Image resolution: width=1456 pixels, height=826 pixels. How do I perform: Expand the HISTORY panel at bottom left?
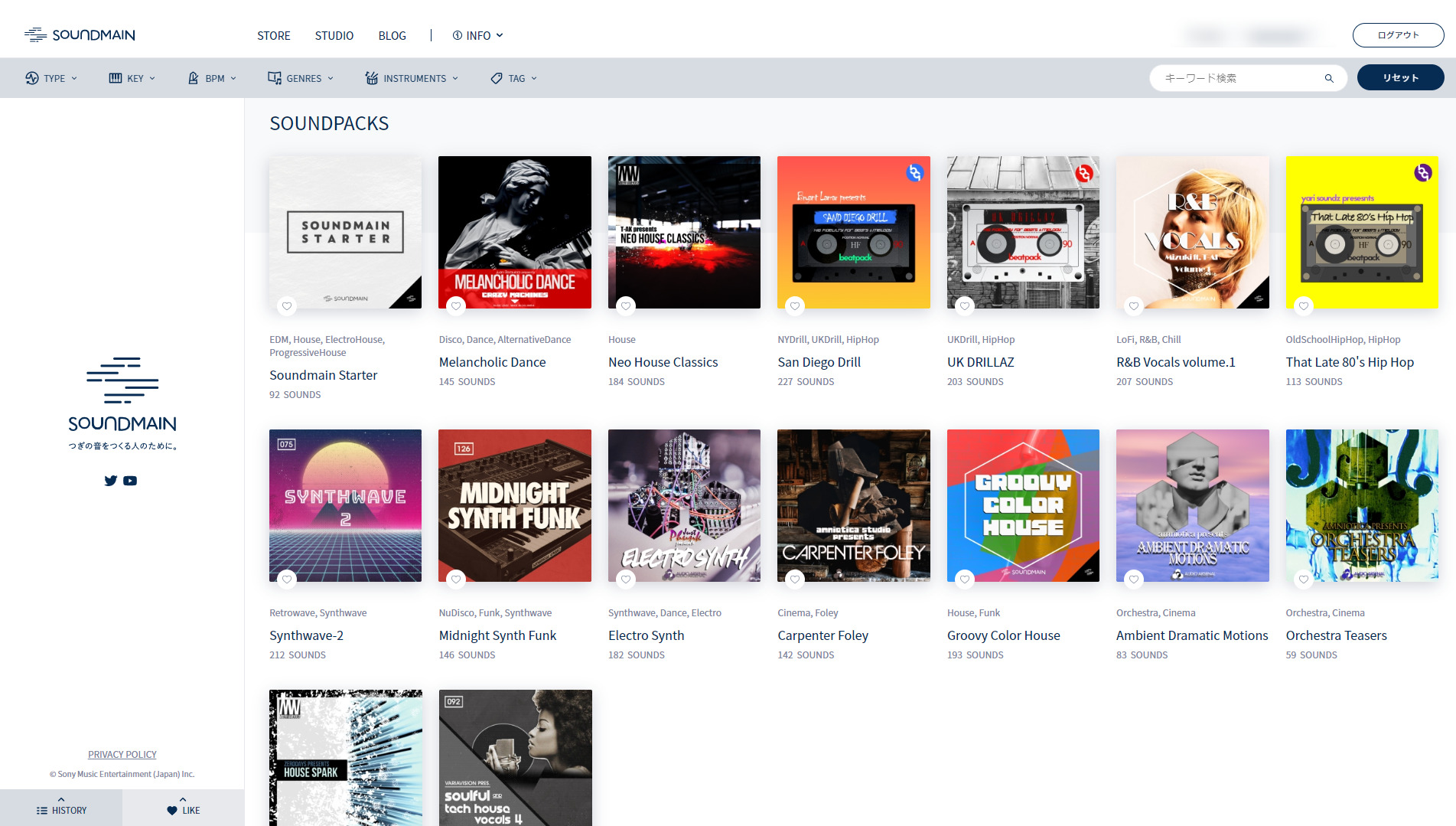tap(61, 808)
